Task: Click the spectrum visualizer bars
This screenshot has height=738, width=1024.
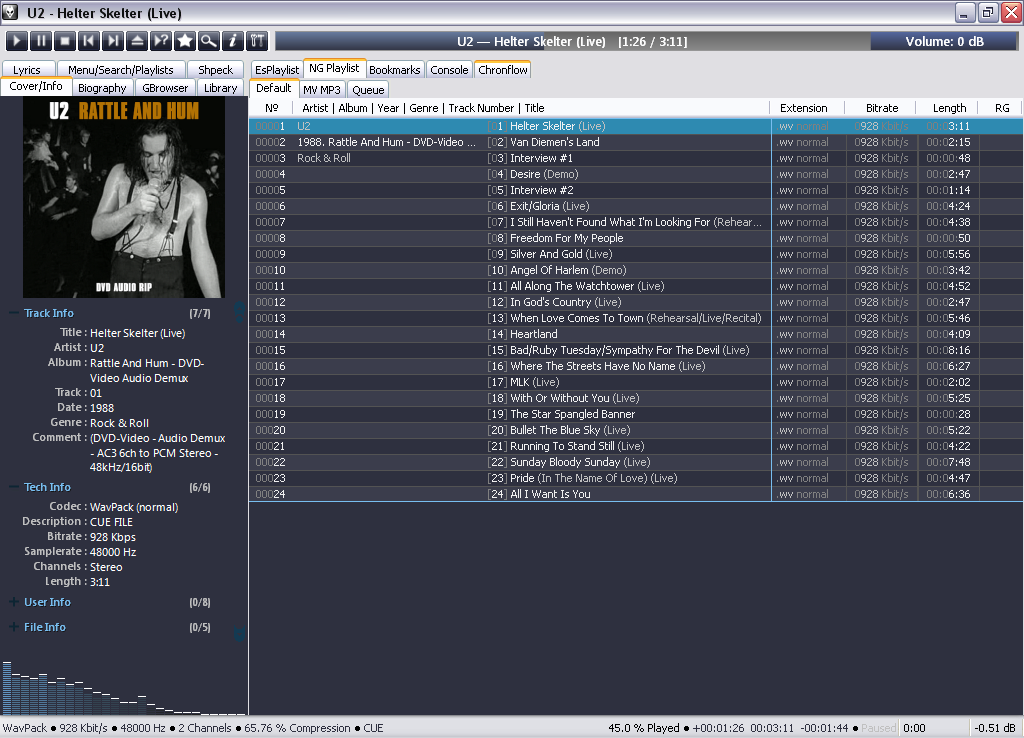Action: pyautogui.click(x=124, y=688)
